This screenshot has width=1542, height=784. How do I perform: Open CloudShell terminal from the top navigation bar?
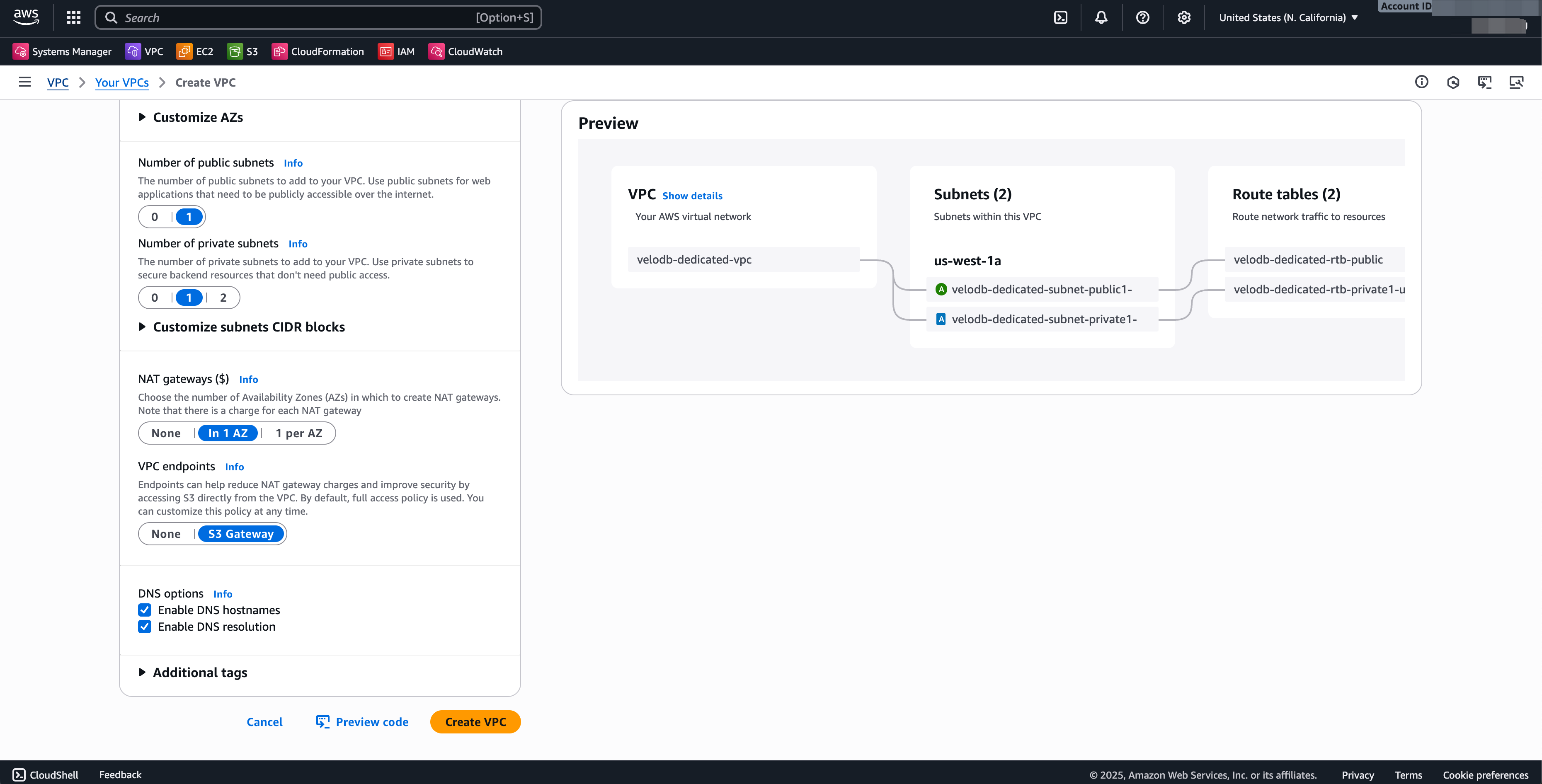pos(1060,17)
